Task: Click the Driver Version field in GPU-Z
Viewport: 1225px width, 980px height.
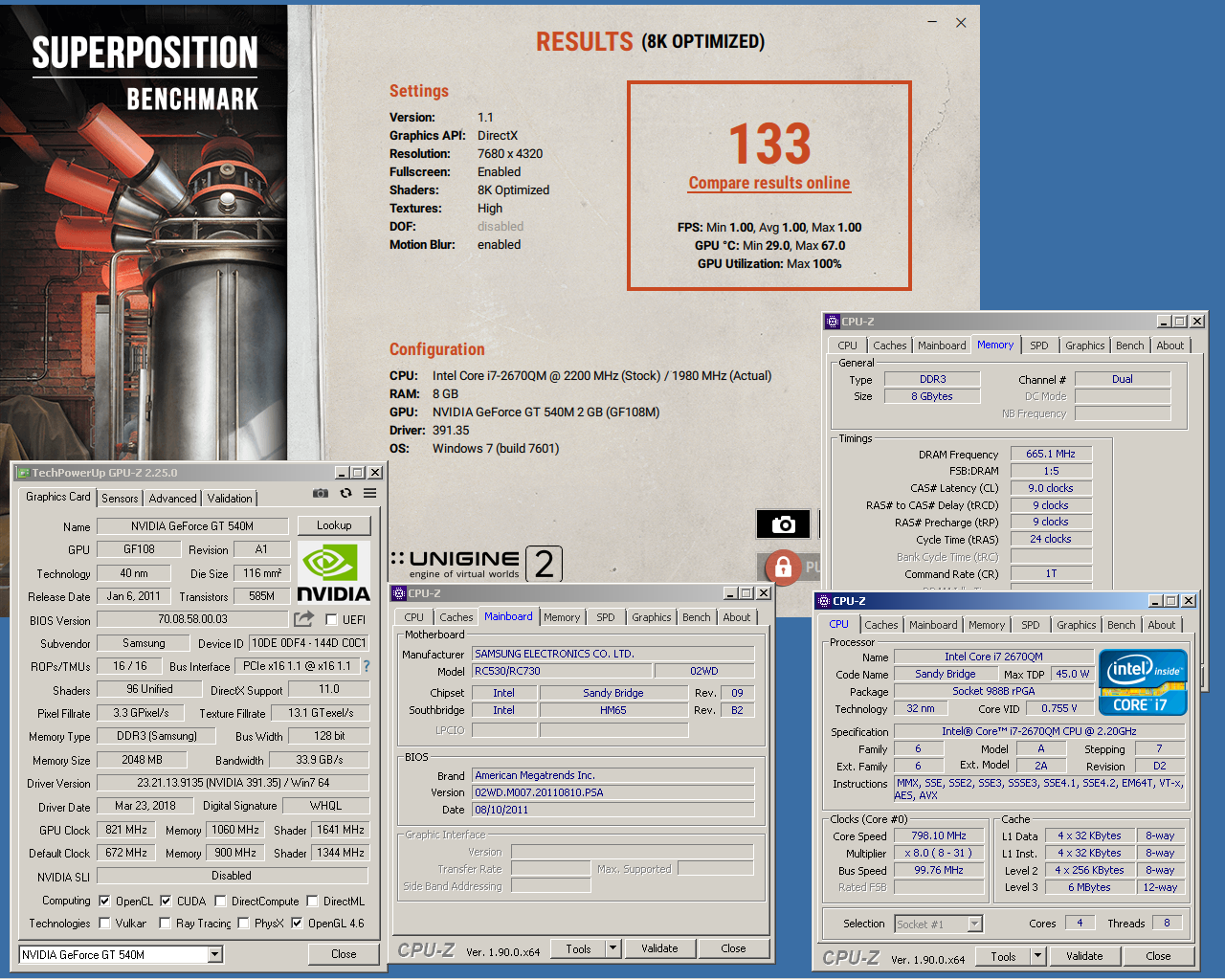Action: coord(233,783)
